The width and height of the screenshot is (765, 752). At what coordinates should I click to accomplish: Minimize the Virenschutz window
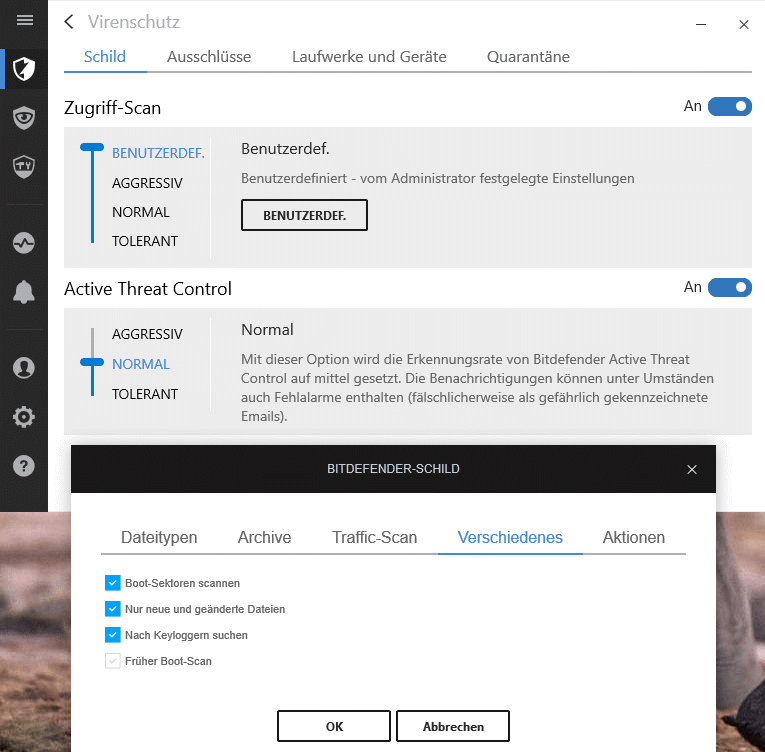(x=701, y=24)
